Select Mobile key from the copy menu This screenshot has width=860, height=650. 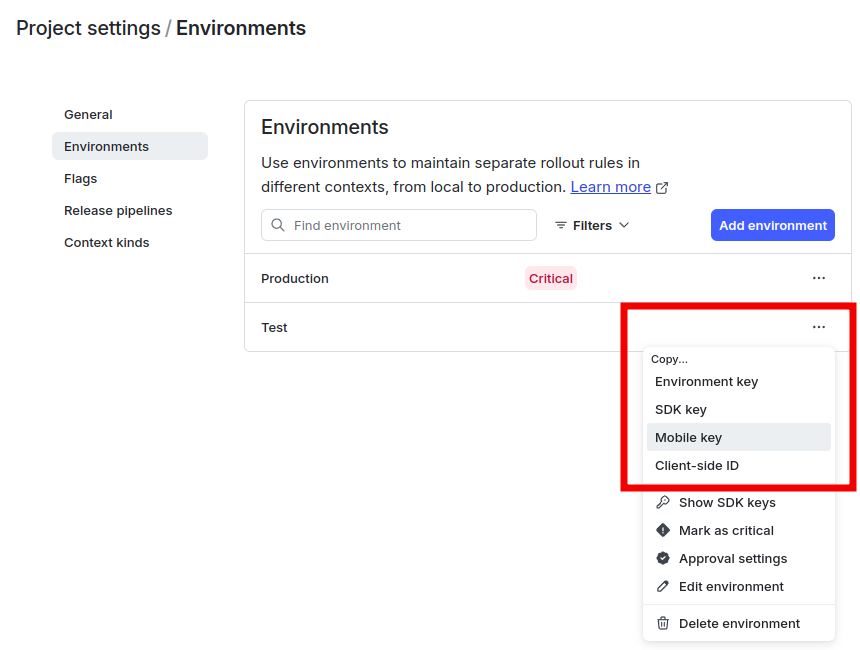[688, 437]
